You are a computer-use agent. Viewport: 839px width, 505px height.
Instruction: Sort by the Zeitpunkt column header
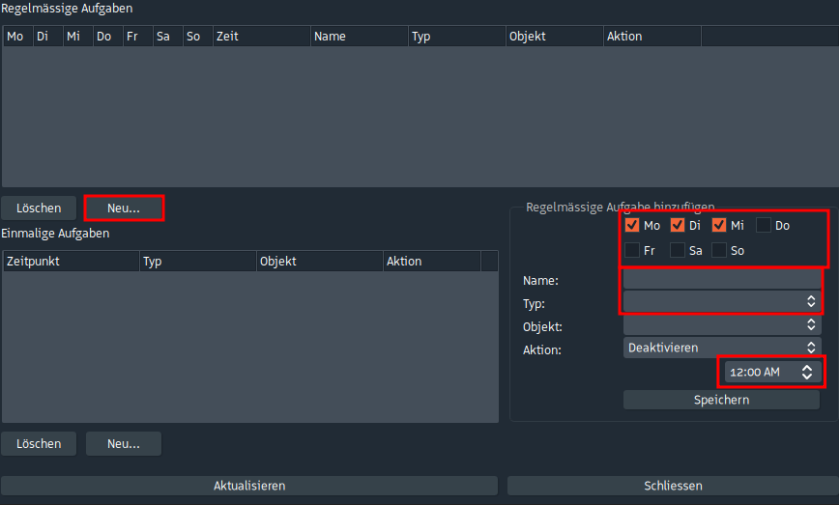pyautogui.click(x=70, y=261)
